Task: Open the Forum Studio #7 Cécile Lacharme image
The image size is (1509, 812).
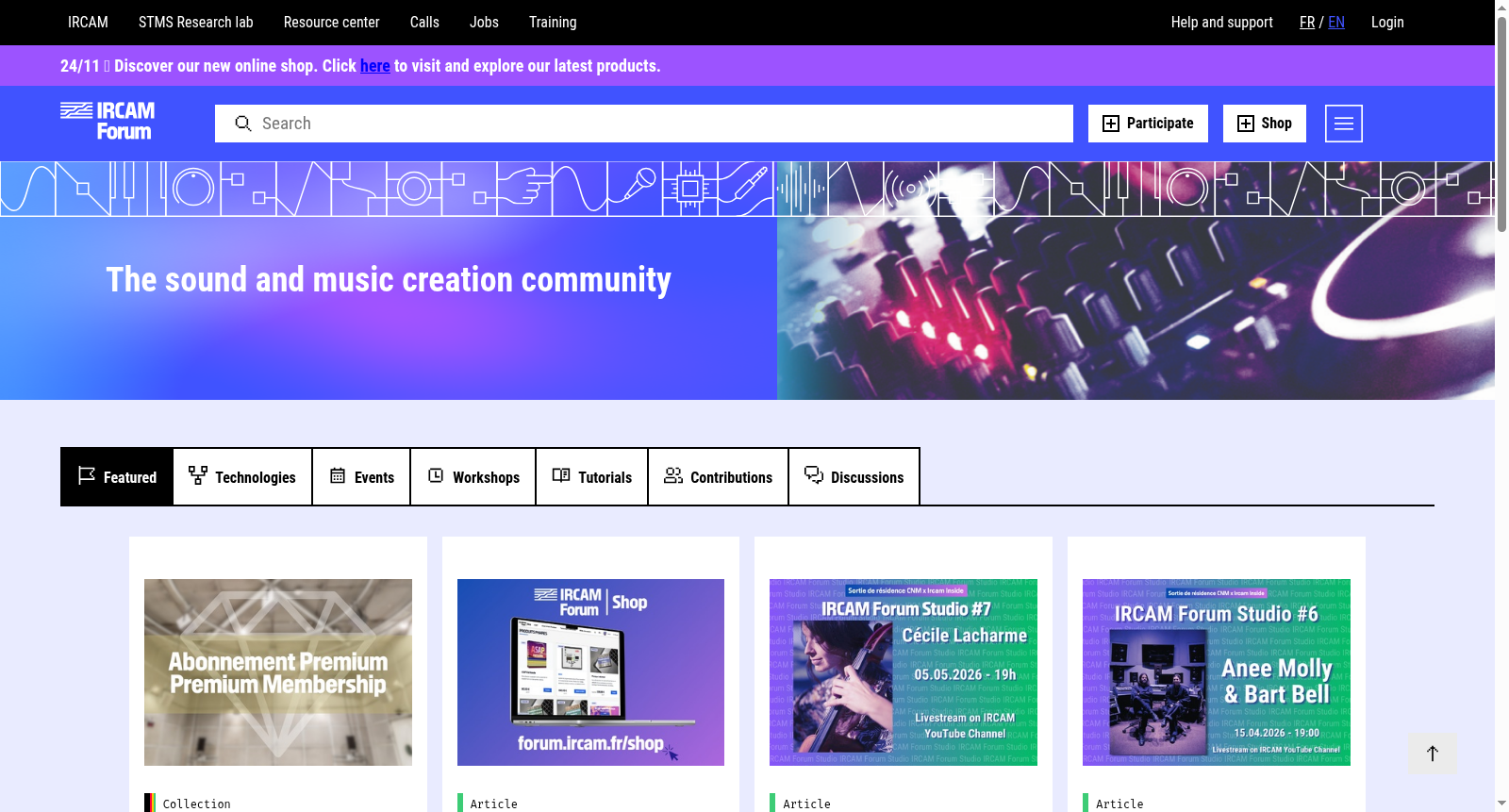Action: click(904, 672)
